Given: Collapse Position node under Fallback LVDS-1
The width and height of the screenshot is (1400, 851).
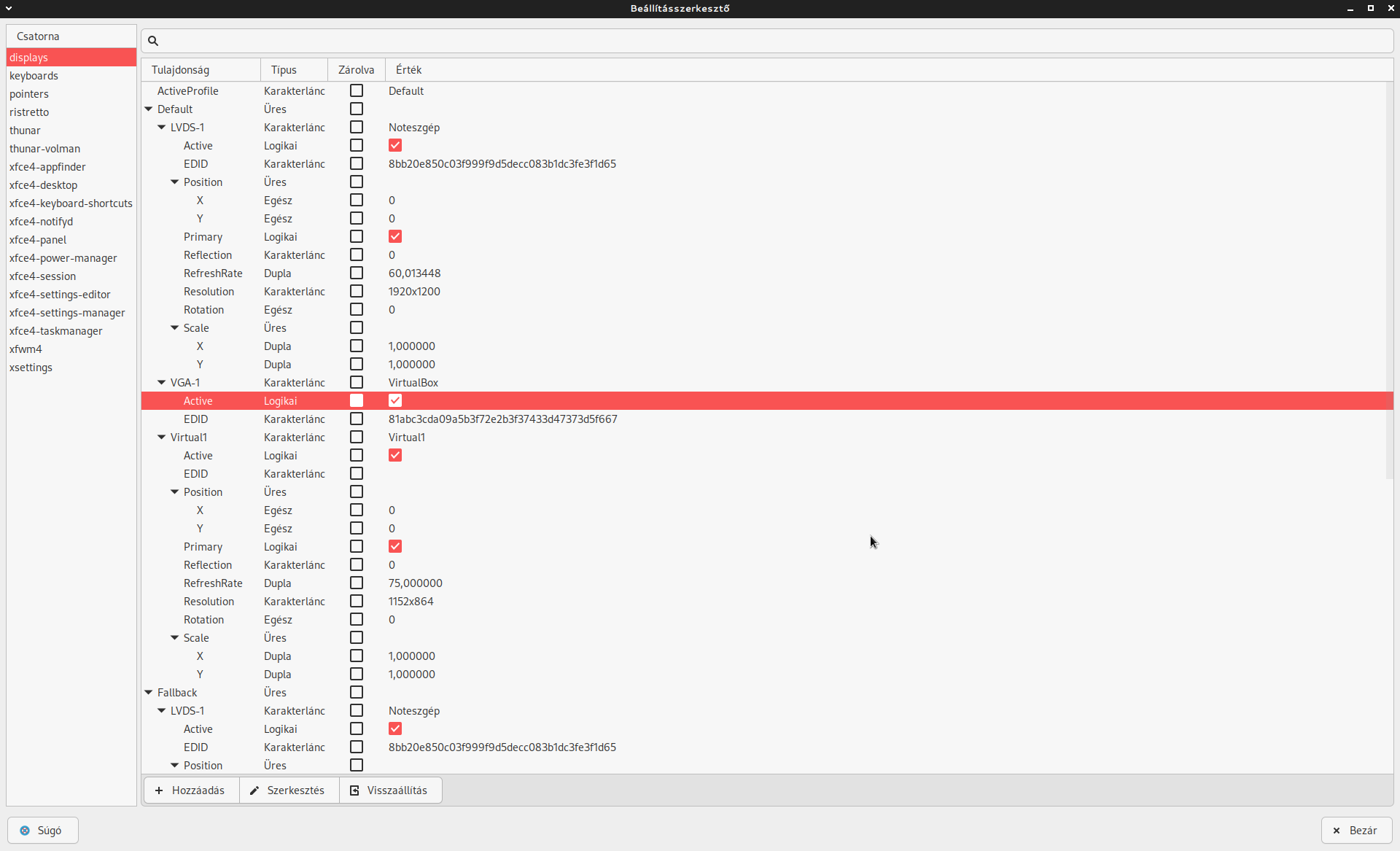Looking at the screenshot, I should [x=175, y=766].
